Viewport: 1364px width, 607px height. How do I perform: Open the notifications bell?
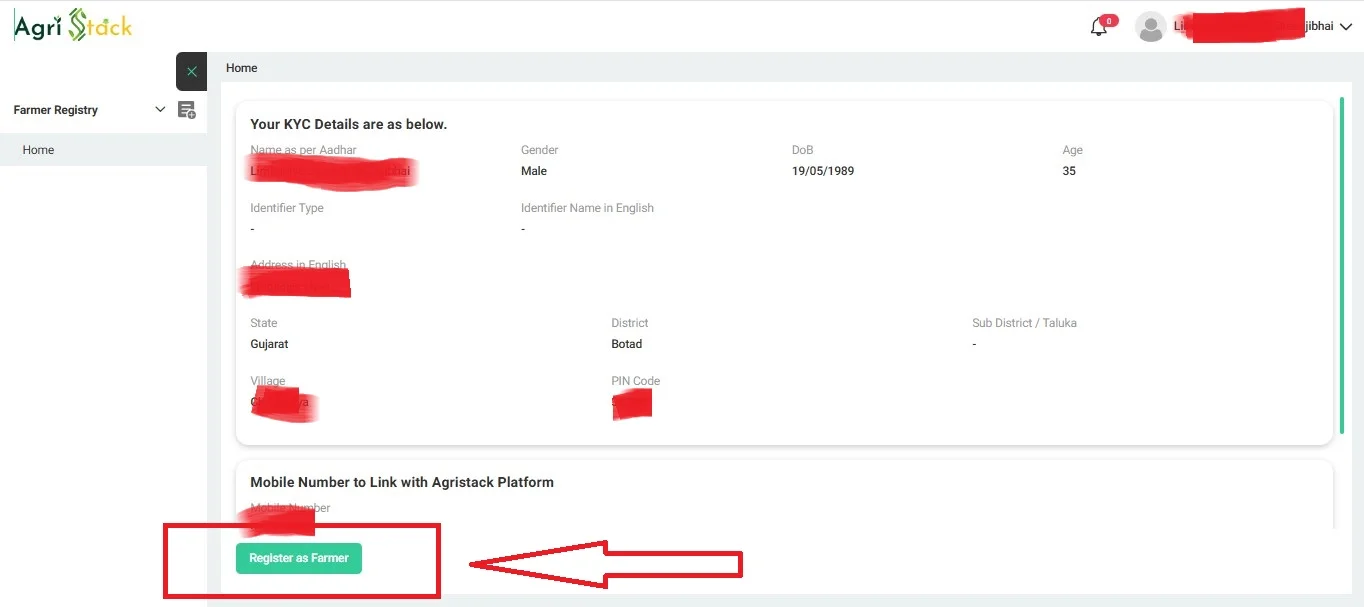click(1099, 27)
